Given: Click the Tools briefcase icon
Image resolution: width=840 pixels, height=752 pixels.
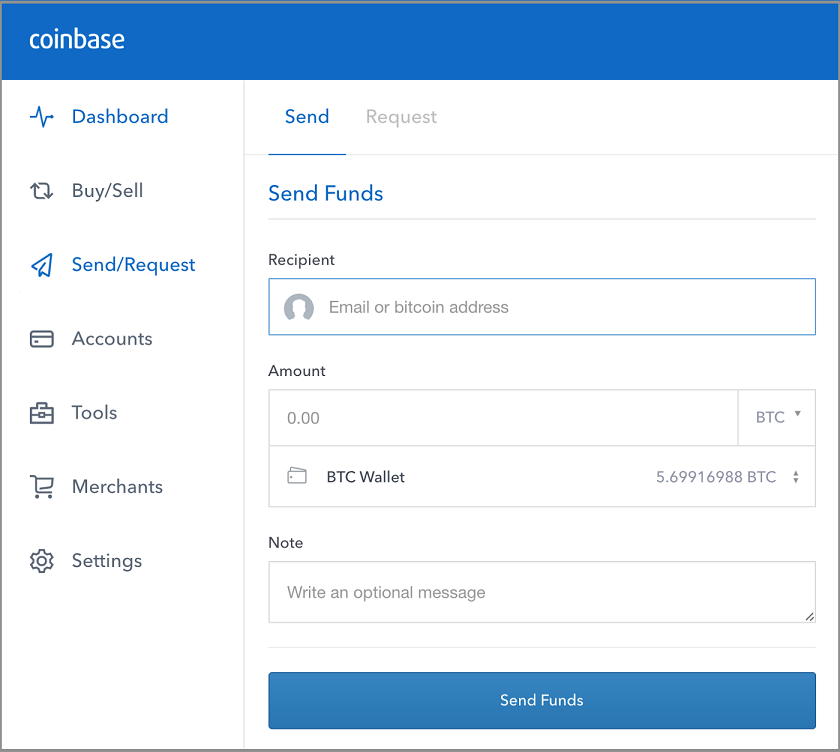Looking at the screenshot, I should [42, 413].
